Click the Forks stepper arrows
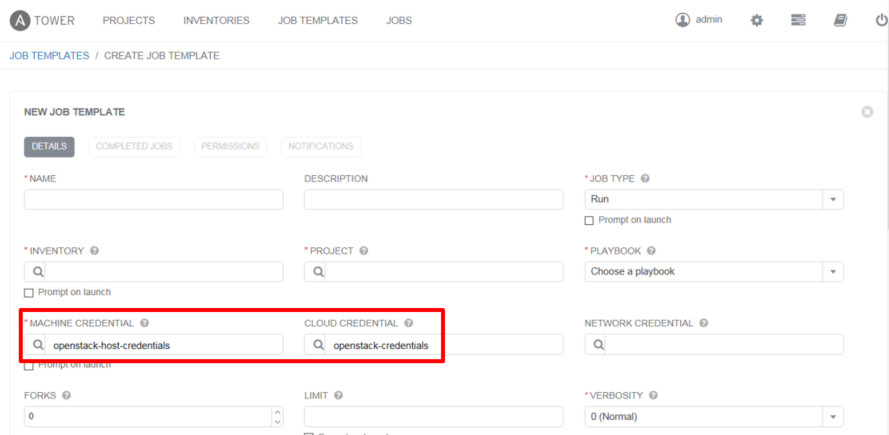The image size is (889, 435). (277, 416)
